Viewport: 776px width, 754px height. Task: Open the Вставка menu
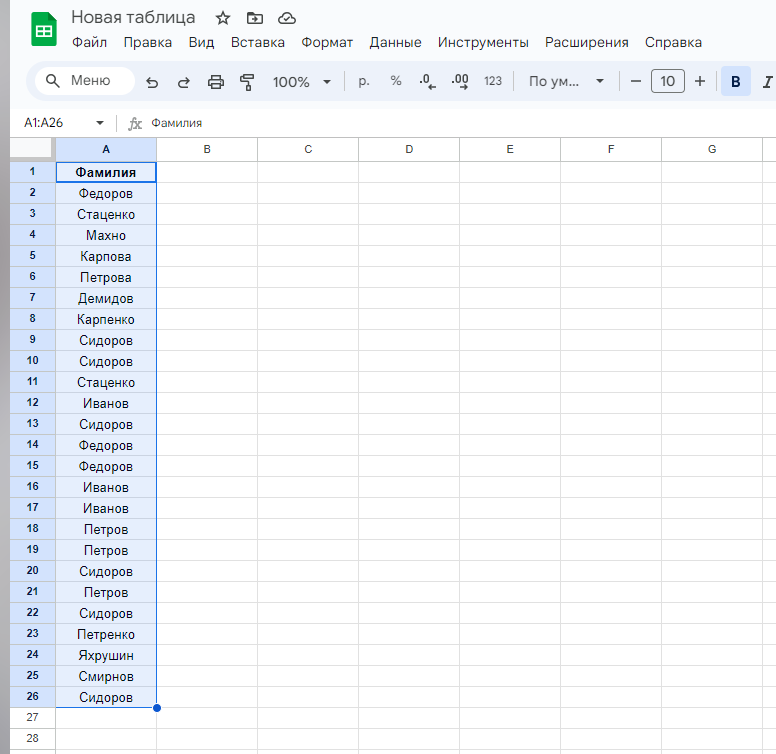click(x=258, y=43)
